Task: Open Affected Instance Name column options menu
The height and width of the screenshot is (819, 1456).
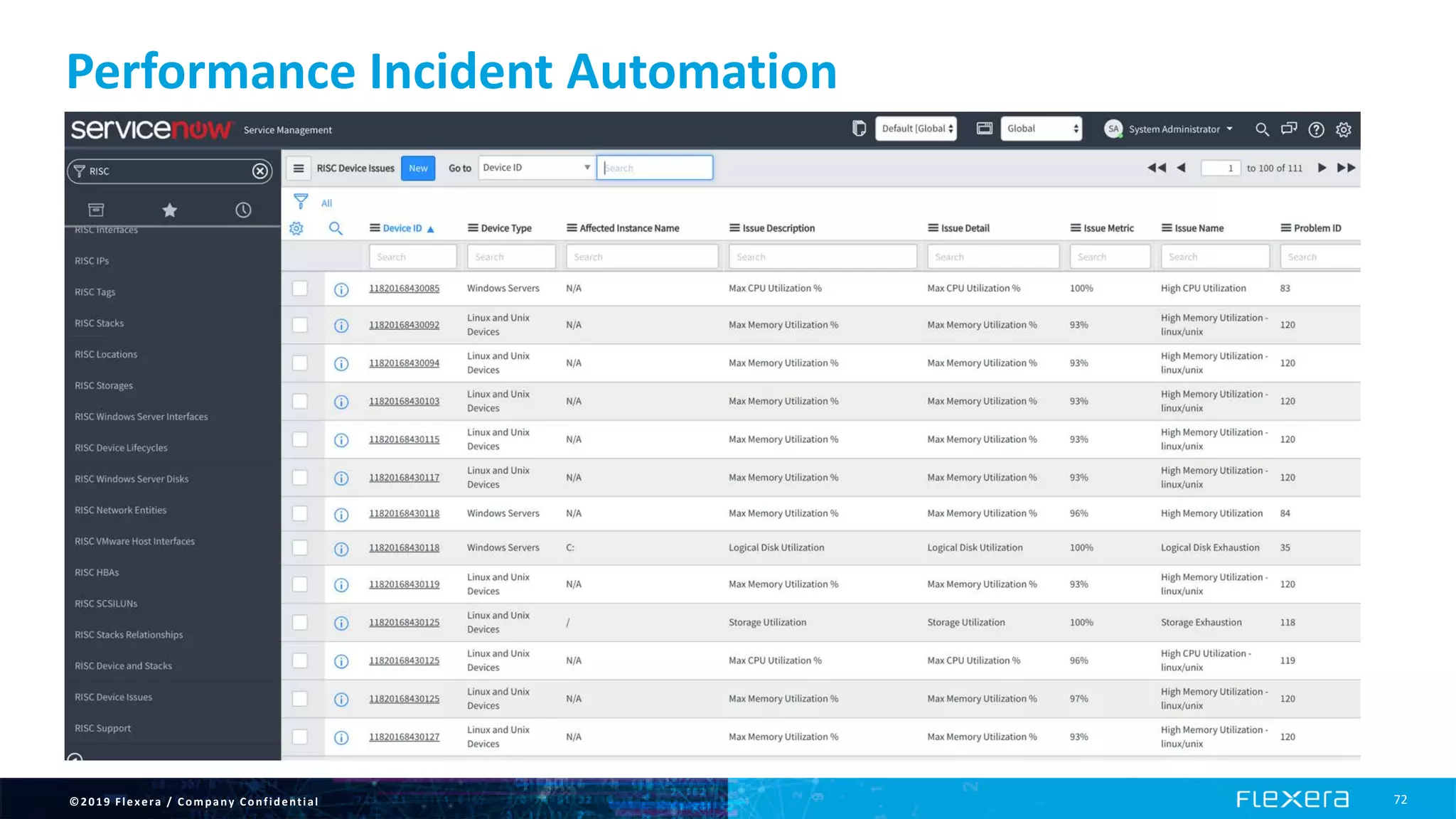Action: click(x=572, y=228)
